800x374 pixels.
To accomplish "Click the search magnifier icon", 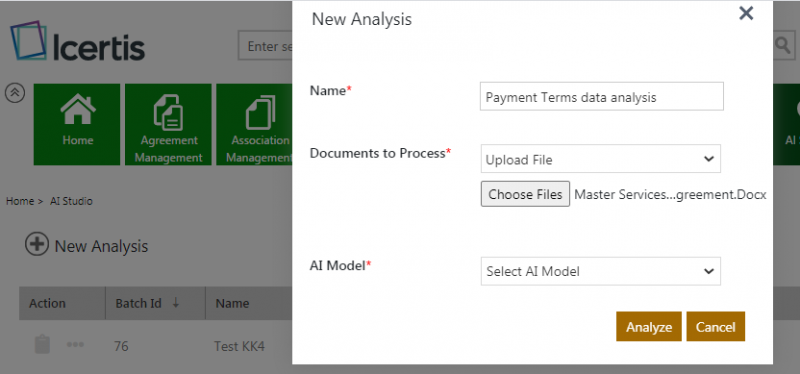I will [x=783, y=46].
